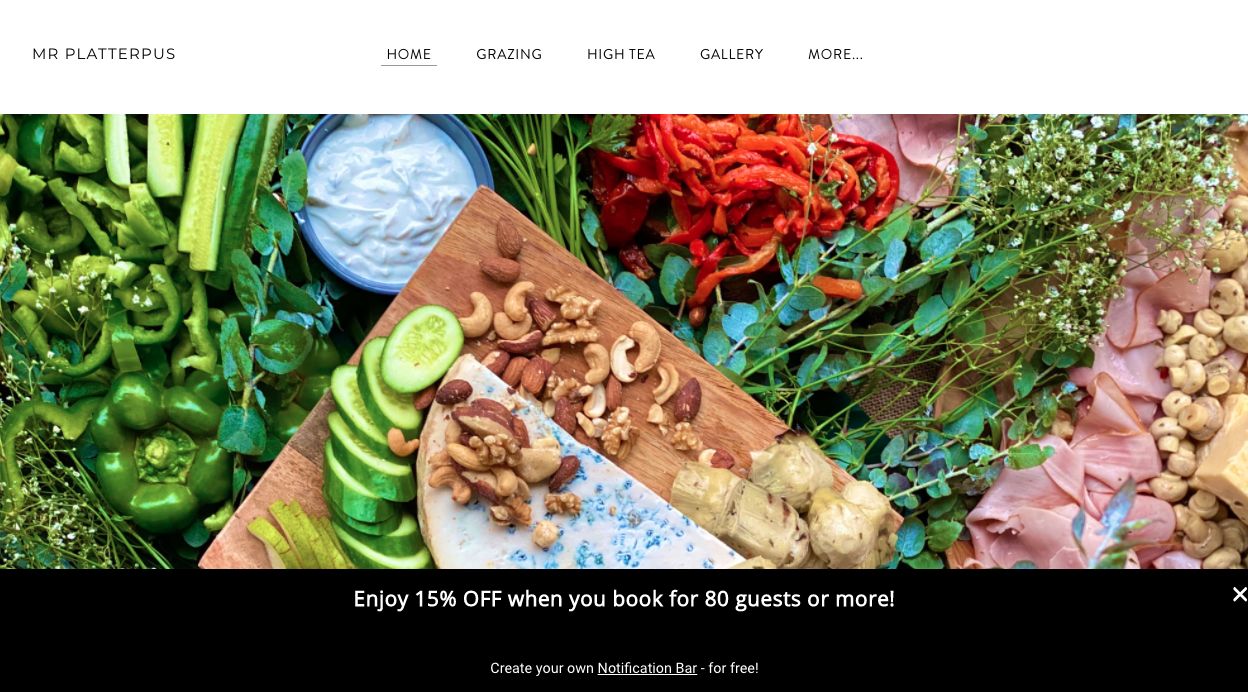Select HIGH TEA in the navigation

[x=621, y=54]
